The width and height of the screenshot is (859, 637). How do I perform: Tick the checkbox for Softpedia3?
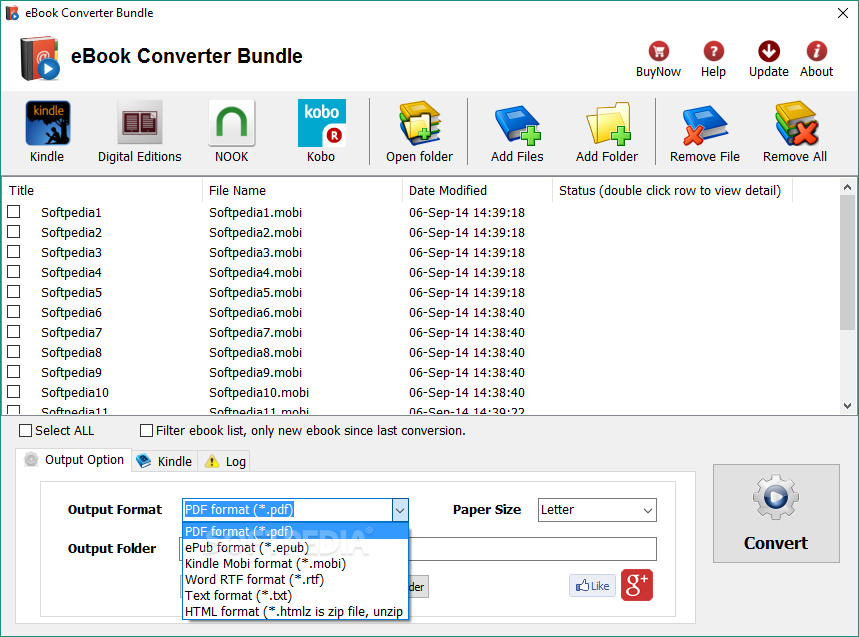[14, 251]
